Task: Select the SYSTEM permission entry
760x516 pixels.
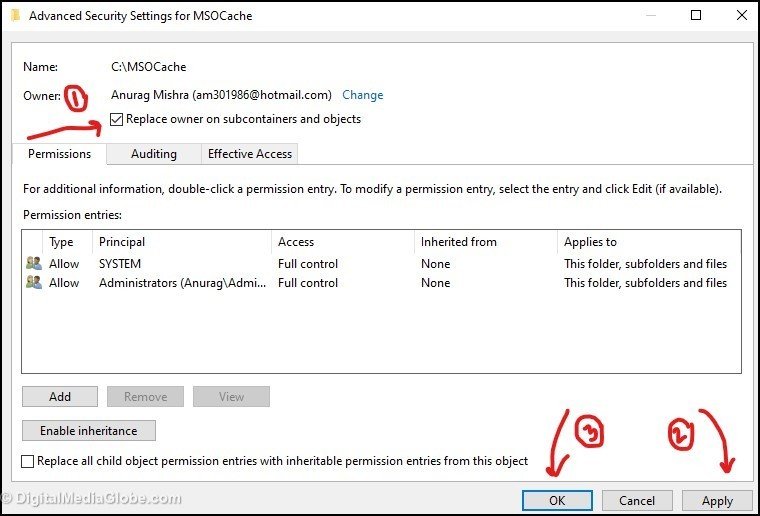Action: (381, 264)
